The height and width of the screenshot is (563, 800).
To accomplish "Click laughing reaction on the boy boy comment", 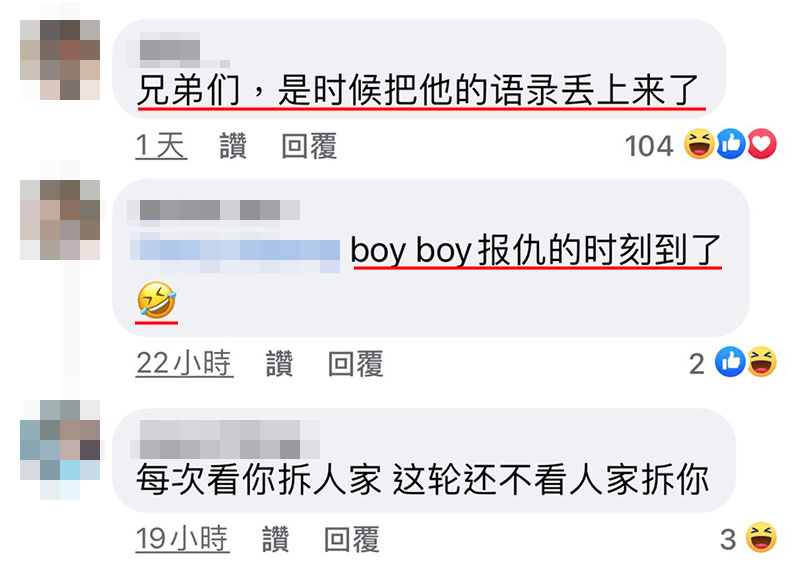I will 762,362.
